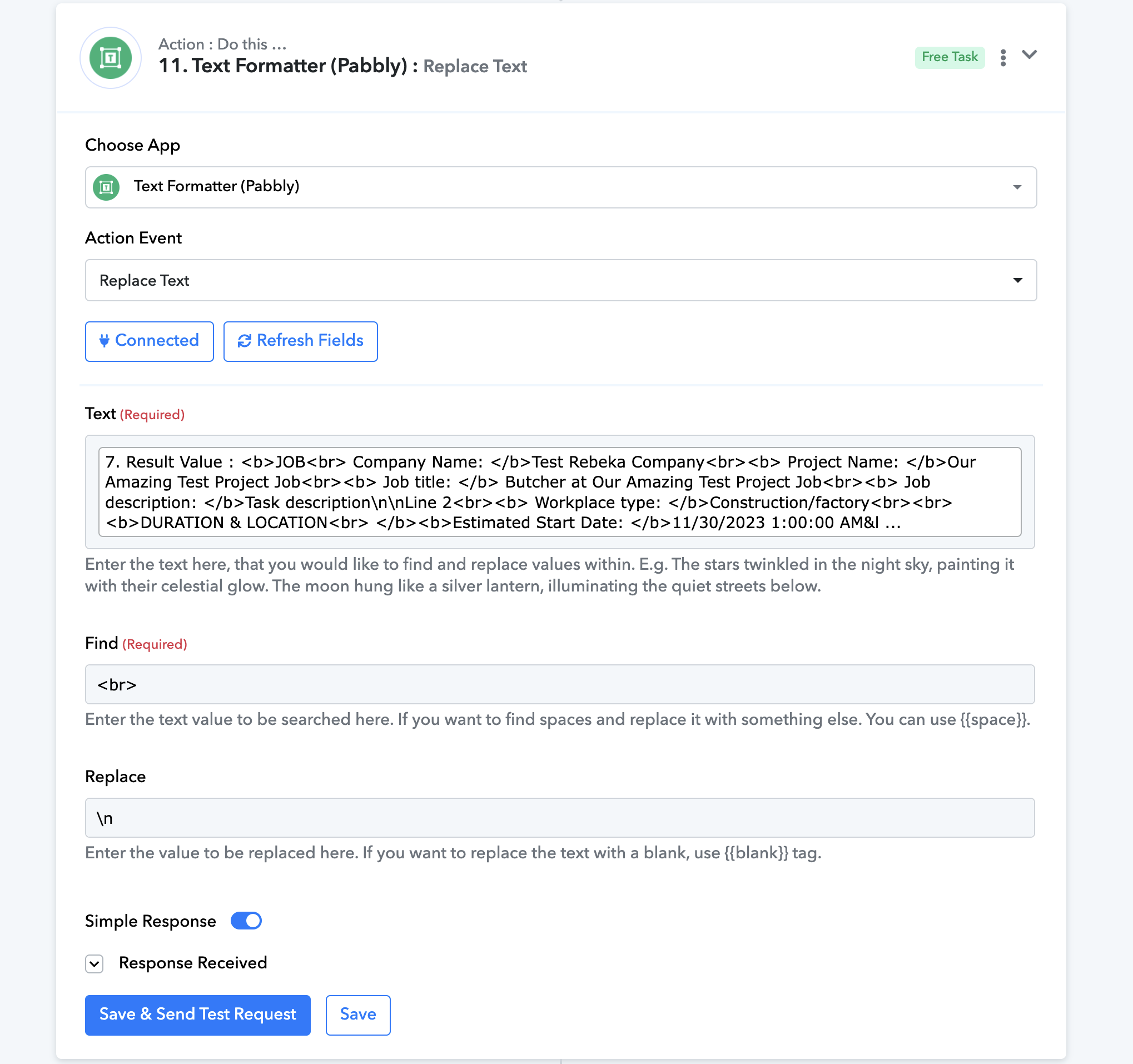1133x1064 pixels.
Task: Collapse the action step with the chevron
Action: pos(1029,54)
